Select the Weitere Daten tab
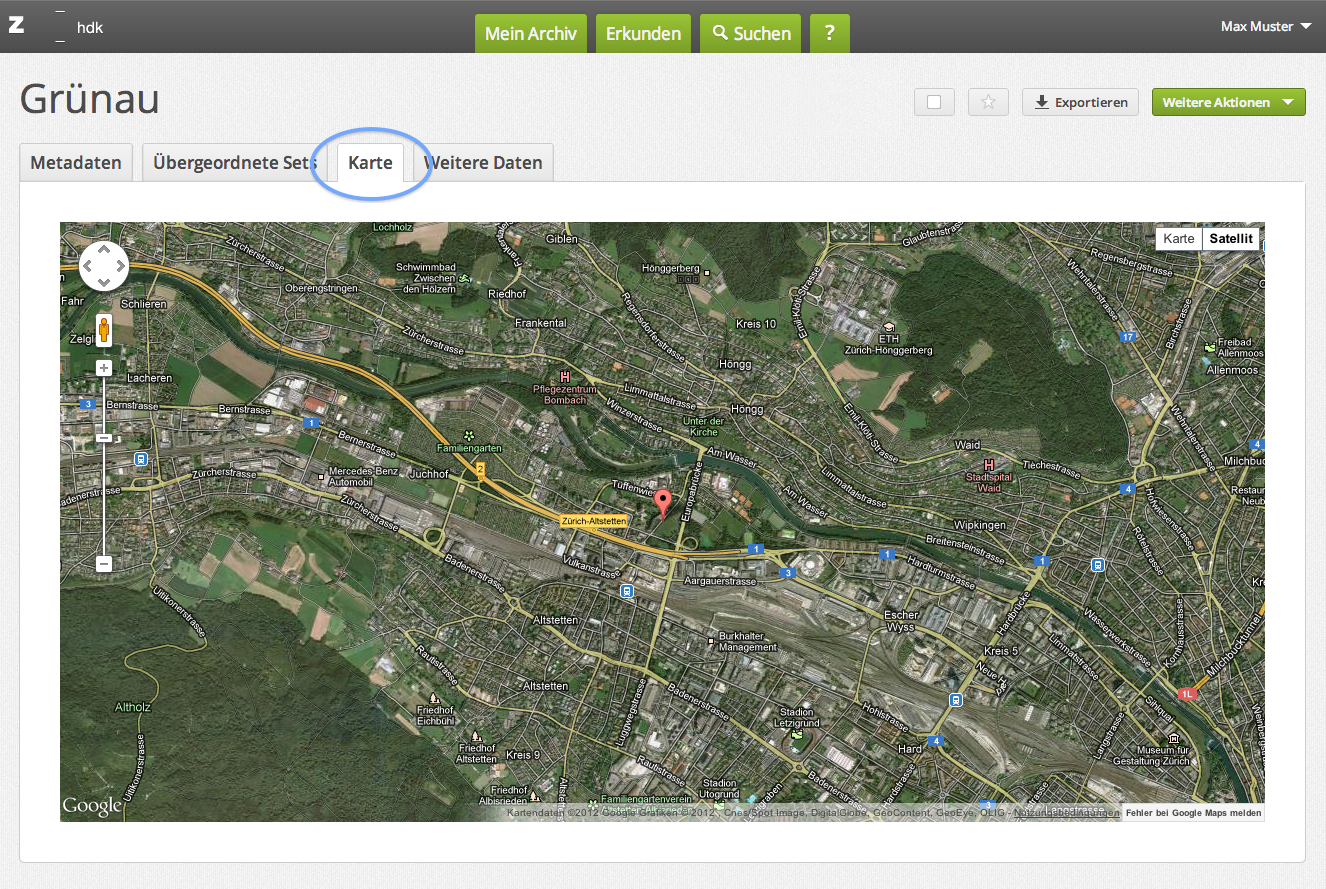Screen dimensions: 1326x889 485,163
